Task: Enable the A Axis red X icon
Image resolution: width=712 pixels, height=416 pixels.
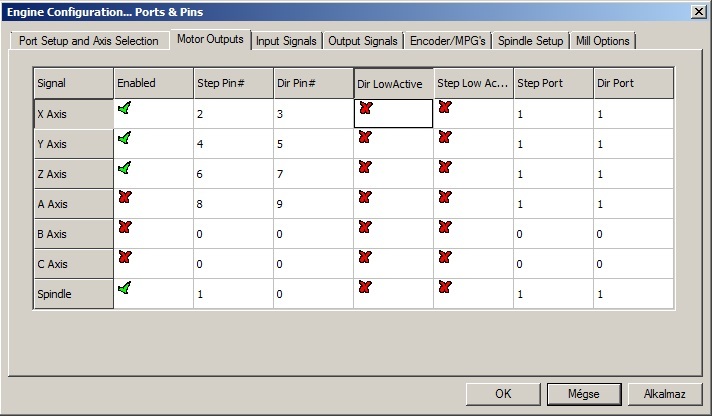Action: click(x=124, y=198)
